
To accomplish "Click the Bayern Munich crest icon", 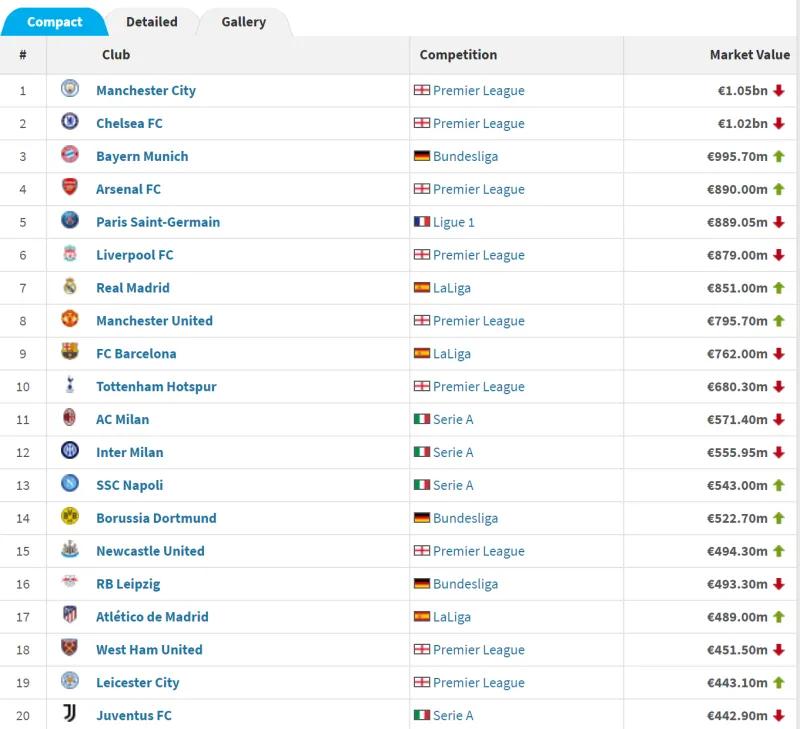I will 70,156.
